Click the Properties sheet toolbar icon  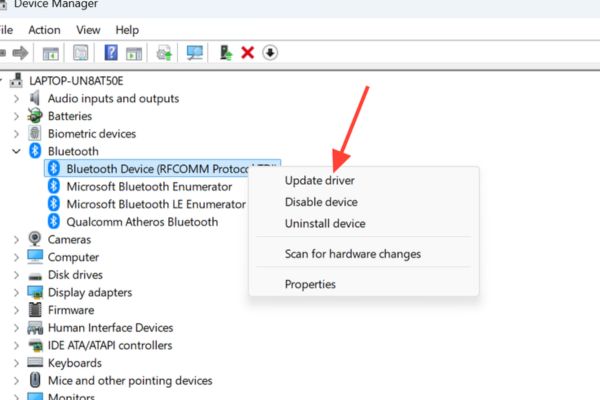(81, 53)
